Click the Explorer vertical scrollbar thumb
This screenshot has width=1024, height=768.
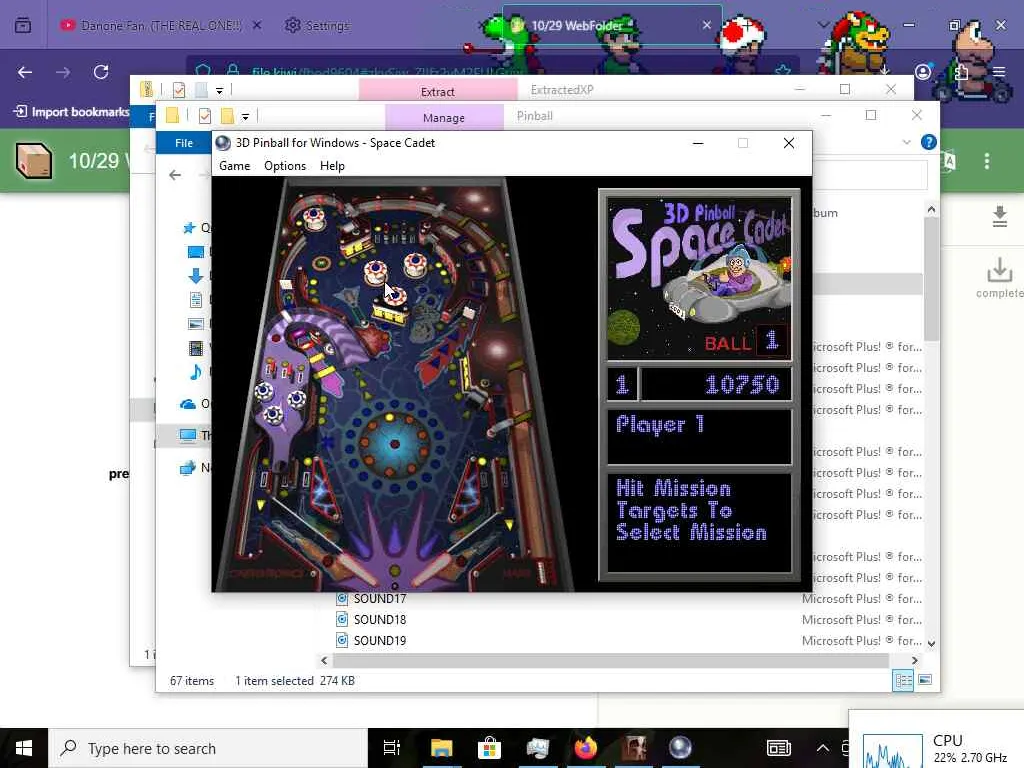pyautogui.click(x=931, y=280)
